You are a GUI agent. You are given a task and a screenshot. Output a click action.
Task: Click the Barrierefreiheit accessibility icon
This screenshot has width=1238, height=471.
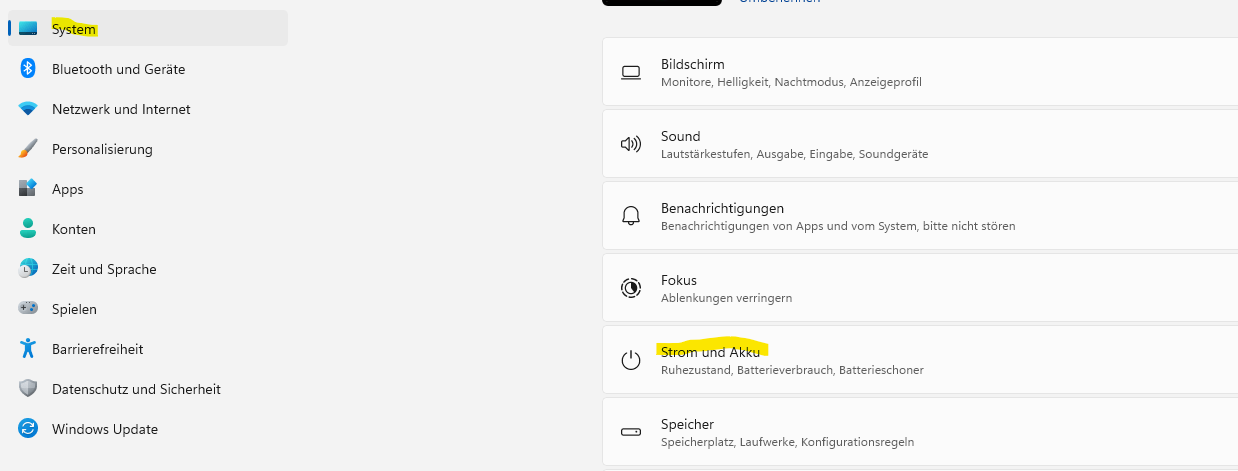[28, 348]
